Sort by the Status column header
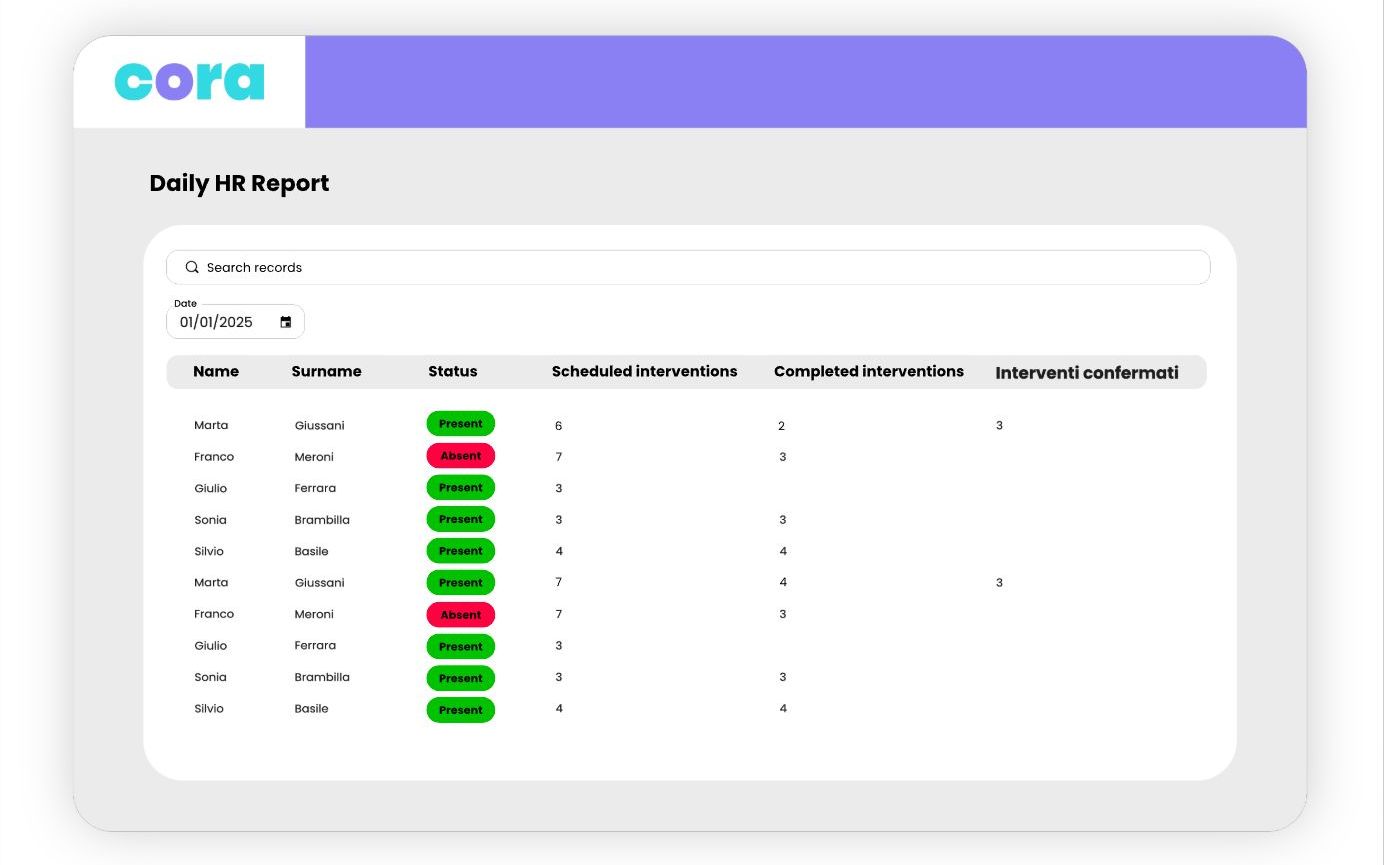The width and height of the screenshot is (1384, 865). pyautogui.click(x=453, y=371)
